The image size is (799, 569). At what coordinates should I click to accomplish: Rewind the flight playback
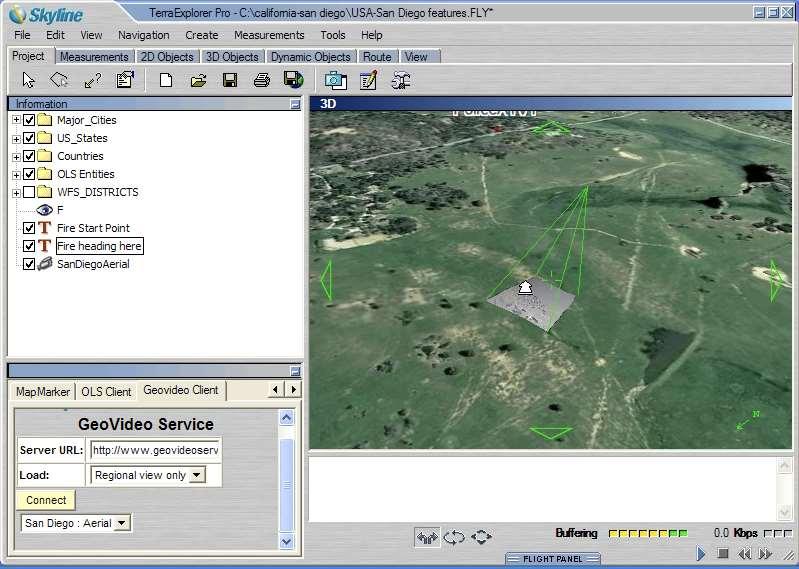coord(744,553)
